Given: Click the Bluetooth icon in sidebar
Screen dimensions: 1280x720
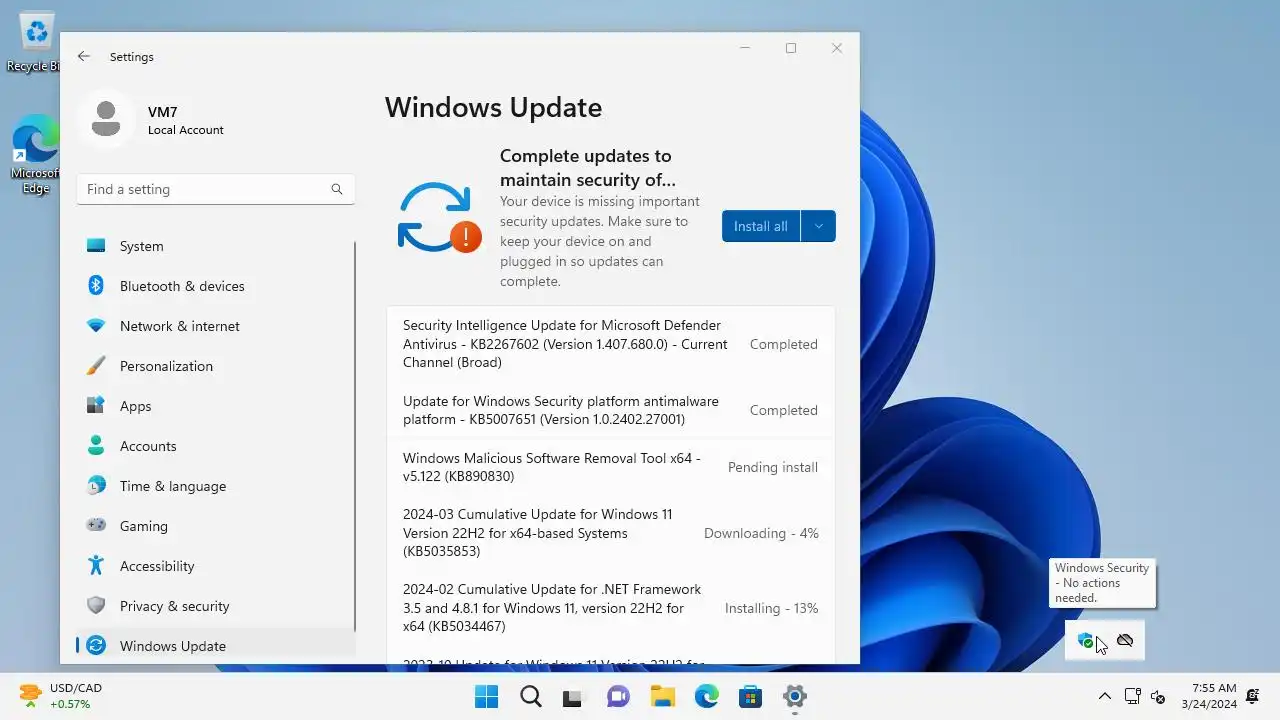Looking at the screenshot, I should point(96,286).
